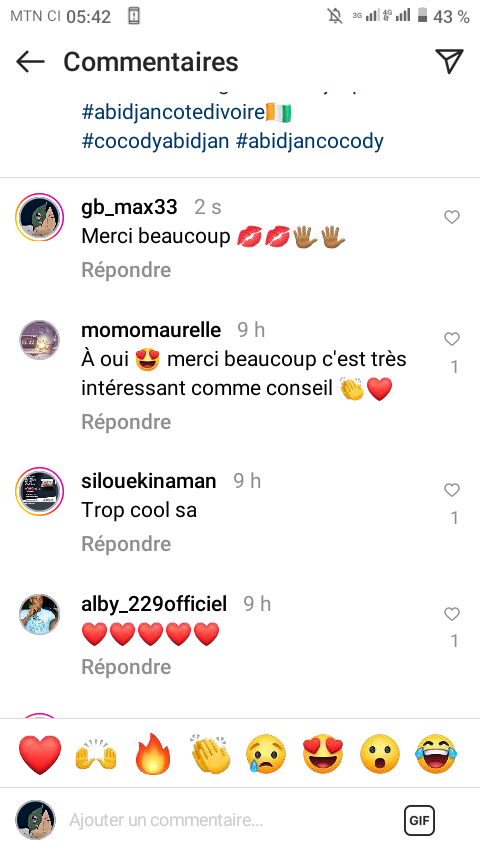Like momomaurelle's comment with heart
Viewport: 480px width, 854px height.
point(452,339)
